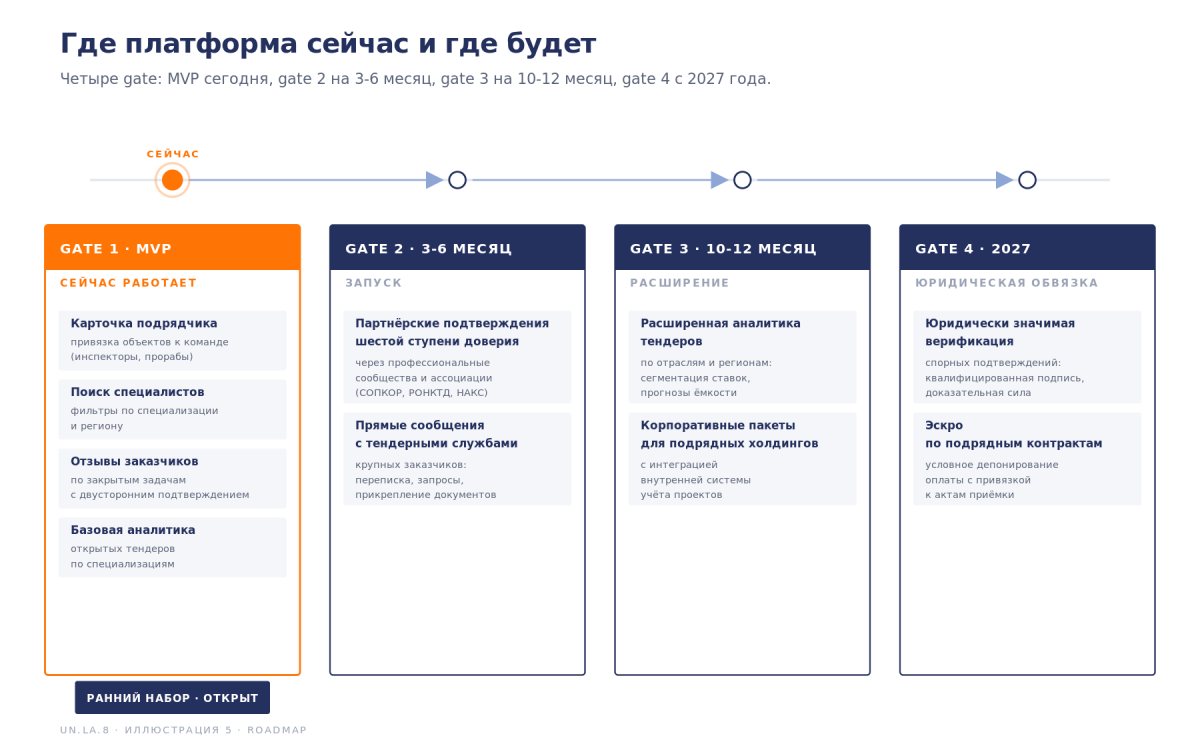Click the Gate 3 timeline circle marker
The width and height of the screenshot is (1200, 750).
click(742, 180)
